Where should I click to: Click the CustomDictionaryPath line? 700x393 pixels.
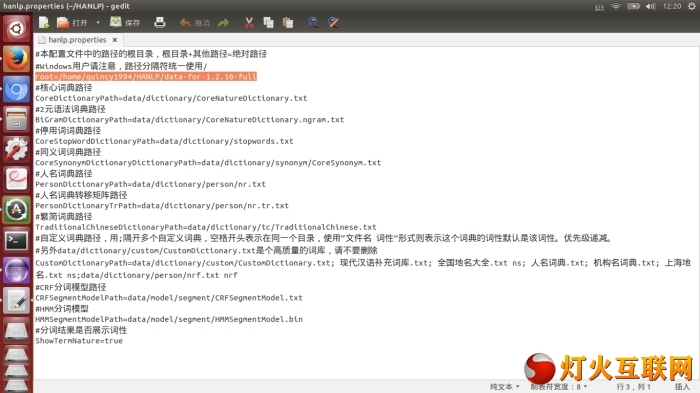(363, 269)
